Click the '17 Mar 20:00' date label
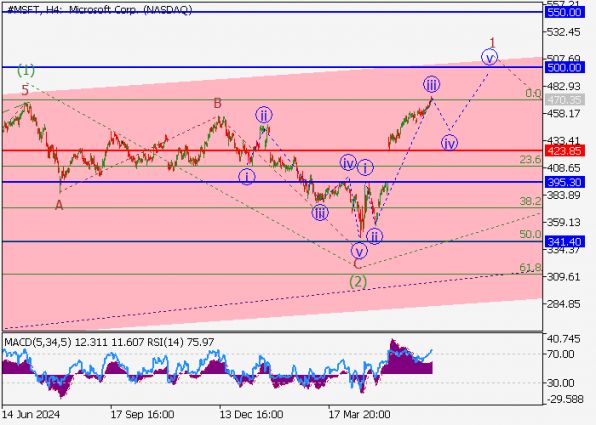 pyautogui.click(x=359, y=414)
